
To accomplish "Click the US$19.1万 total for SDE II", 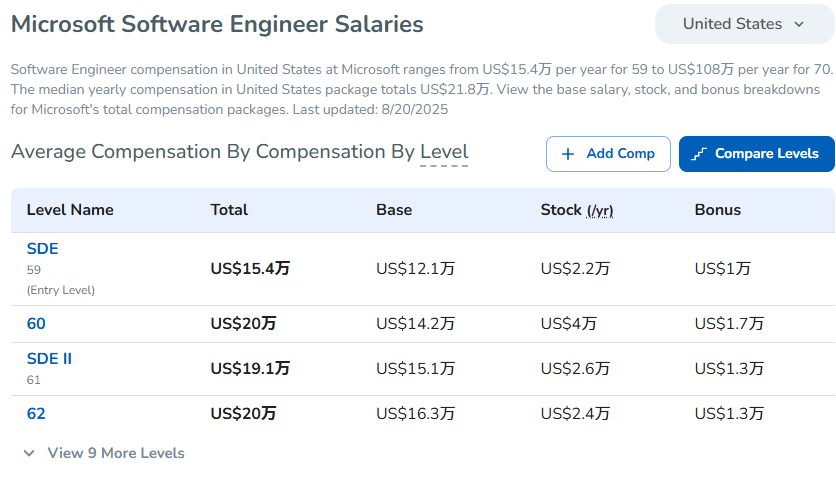I will [250, 368].
